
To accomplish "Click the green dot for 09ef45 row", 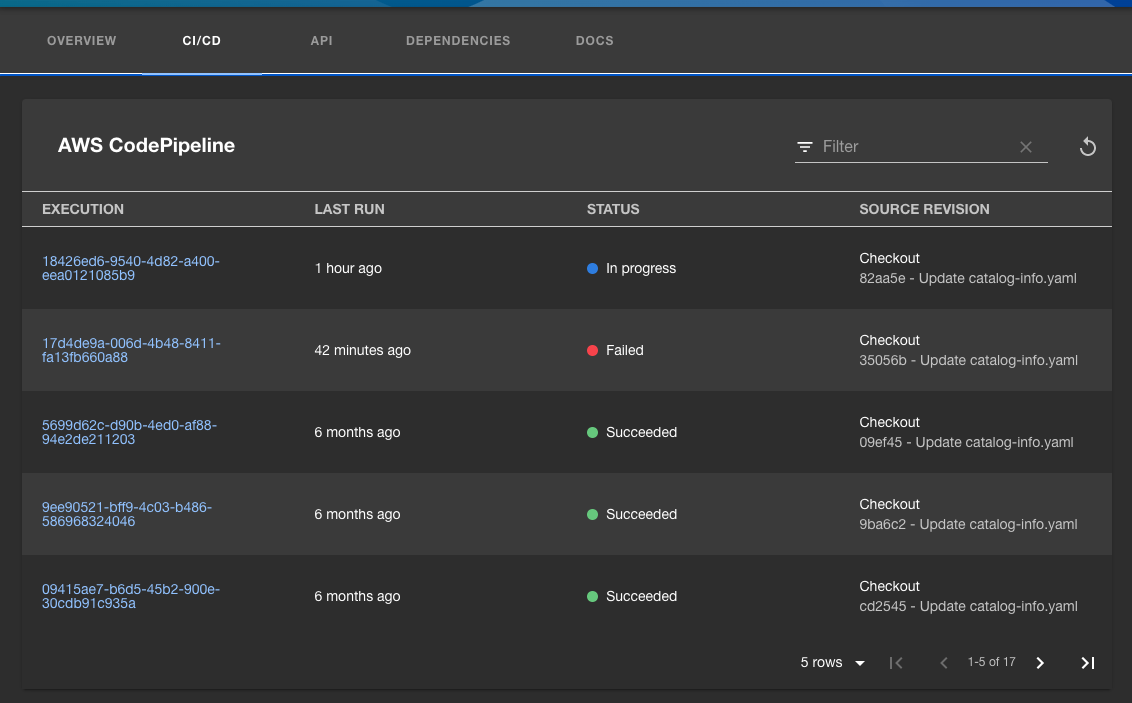I will 593,432.
